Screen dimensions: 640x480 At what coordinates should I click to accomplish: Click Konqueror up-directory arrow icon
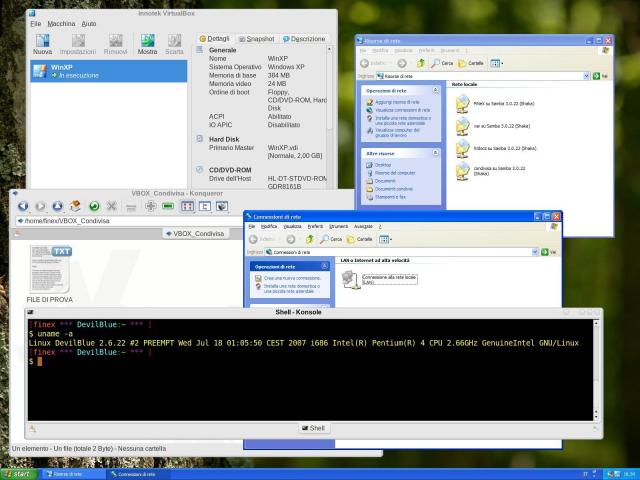click(x=57, y=206)
